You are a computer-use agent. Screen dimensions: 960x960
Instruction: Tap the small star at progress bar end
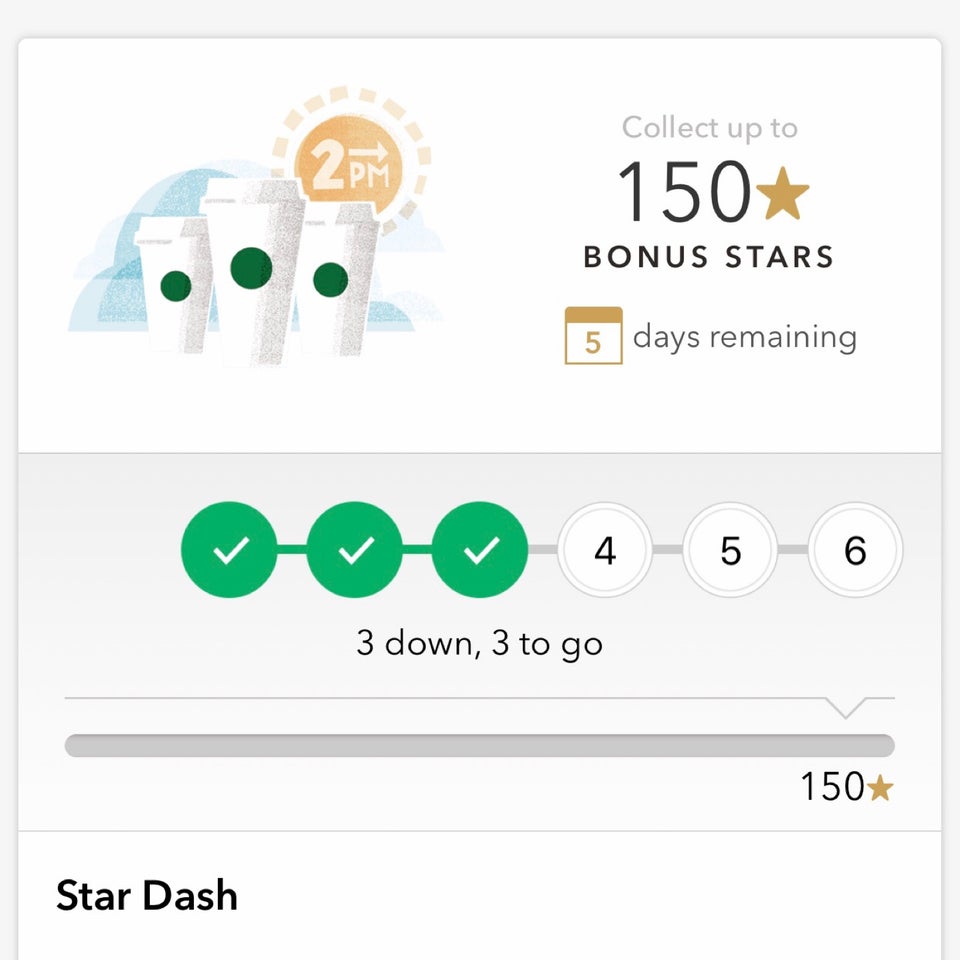880,789
